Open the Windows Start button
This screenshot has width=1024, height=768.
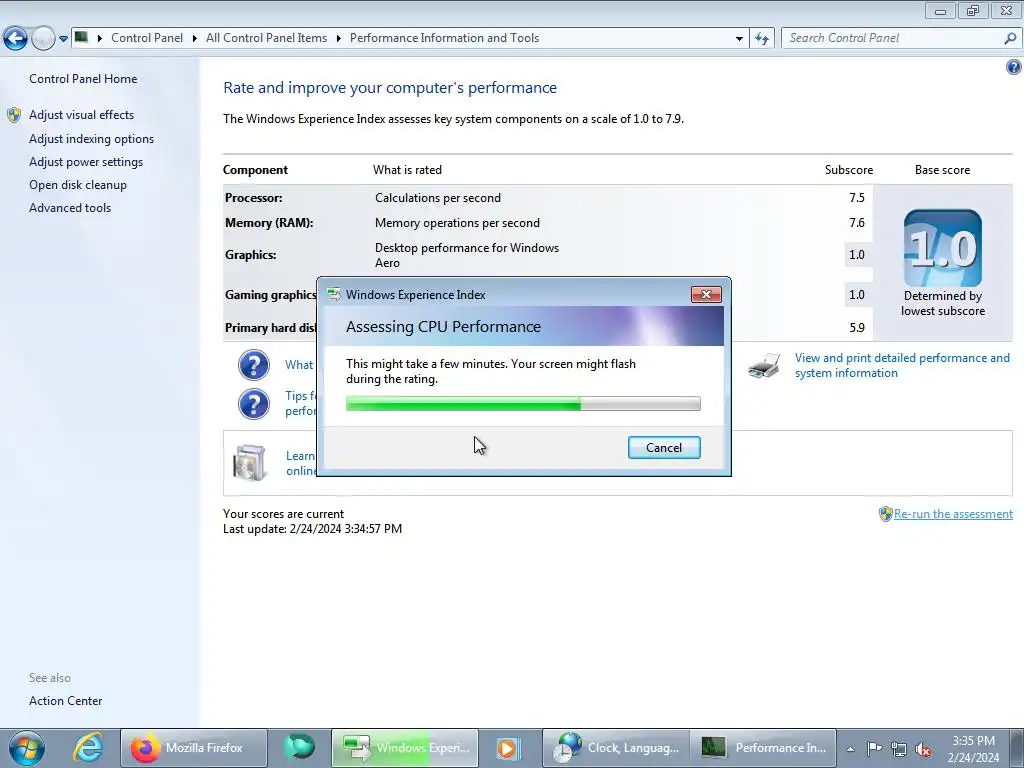click(x=26, y=748)
